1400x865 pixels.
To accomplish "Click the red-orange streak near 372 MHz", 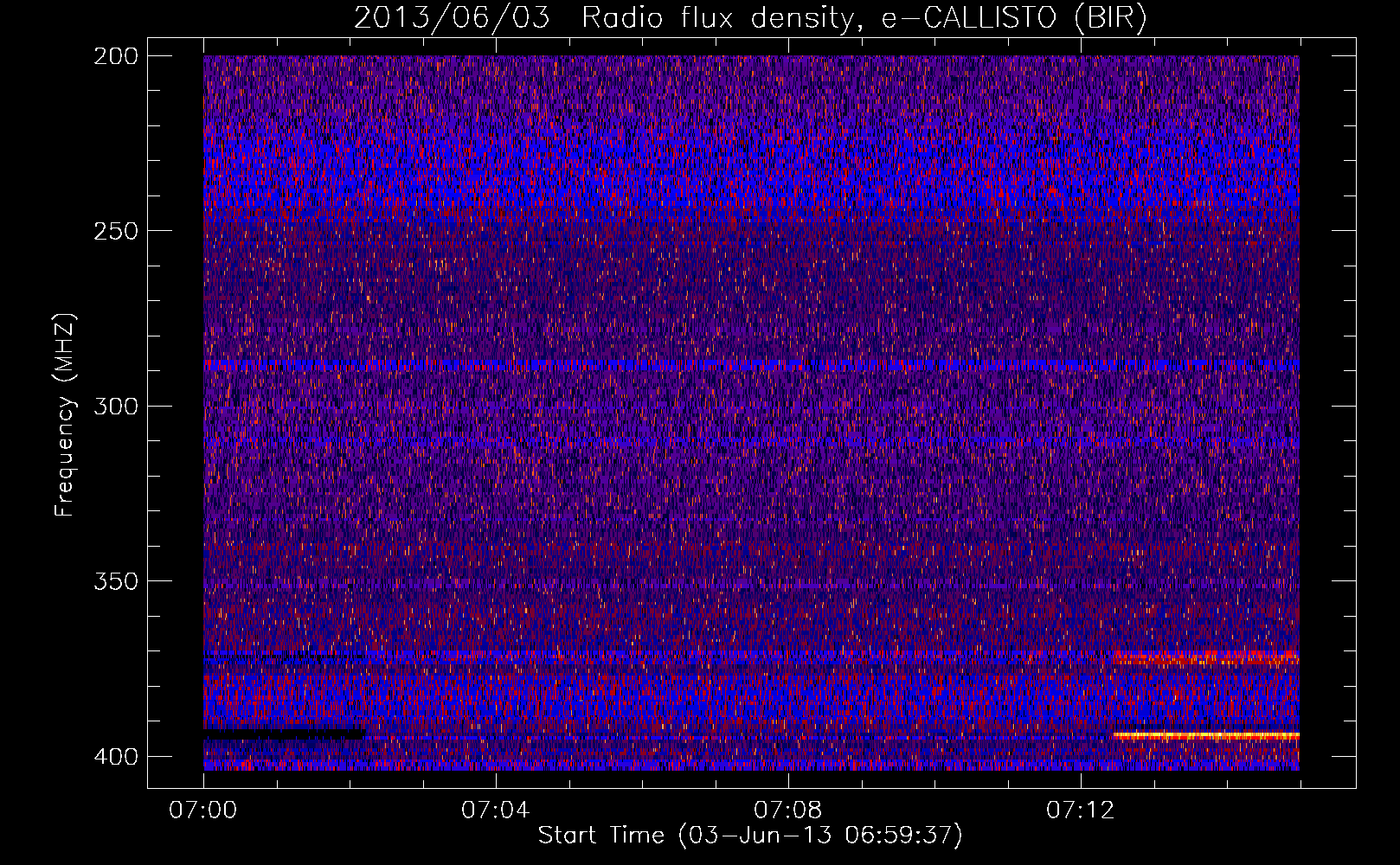I will coord(1206,657).
